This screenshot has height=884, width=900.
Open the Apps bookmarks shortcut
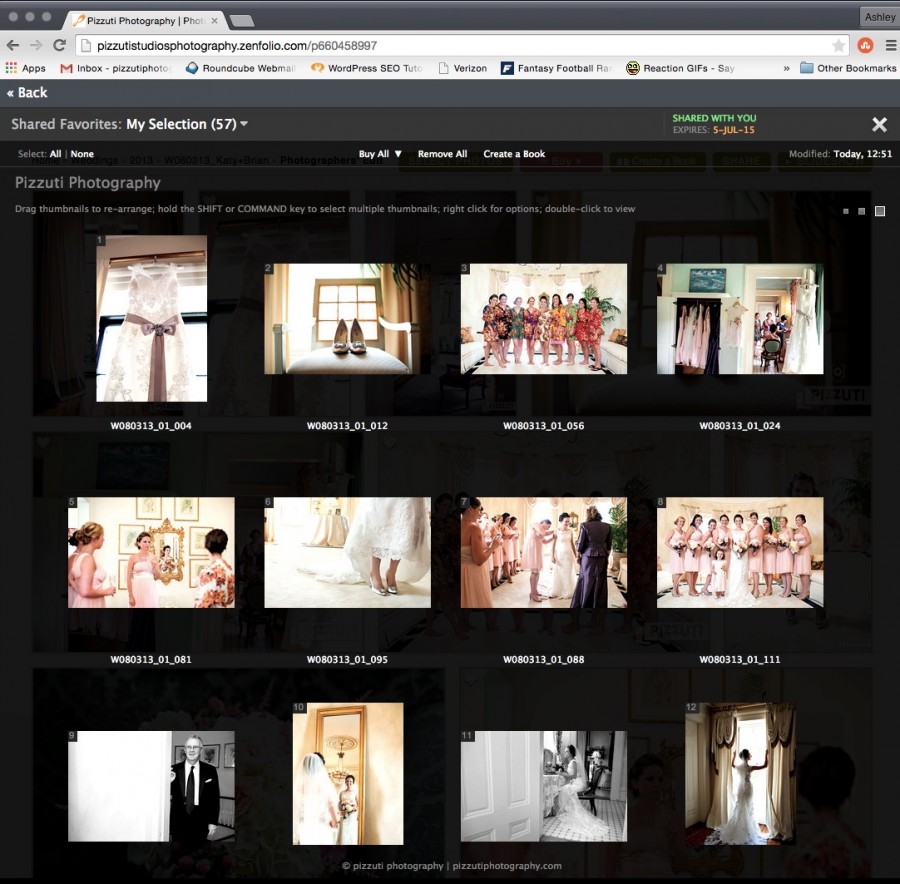tap(26, 68)
